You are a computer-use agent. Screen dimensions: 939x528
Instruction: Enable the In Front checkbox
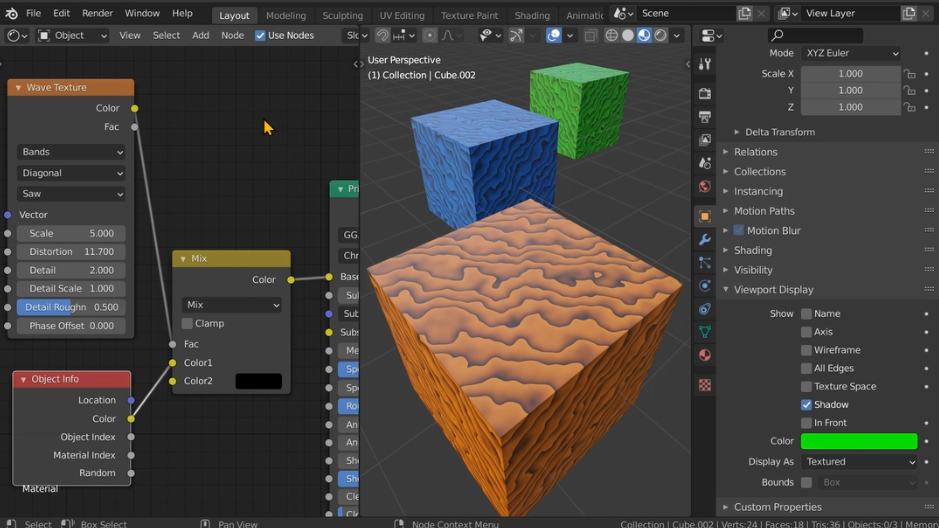(806, 423)
